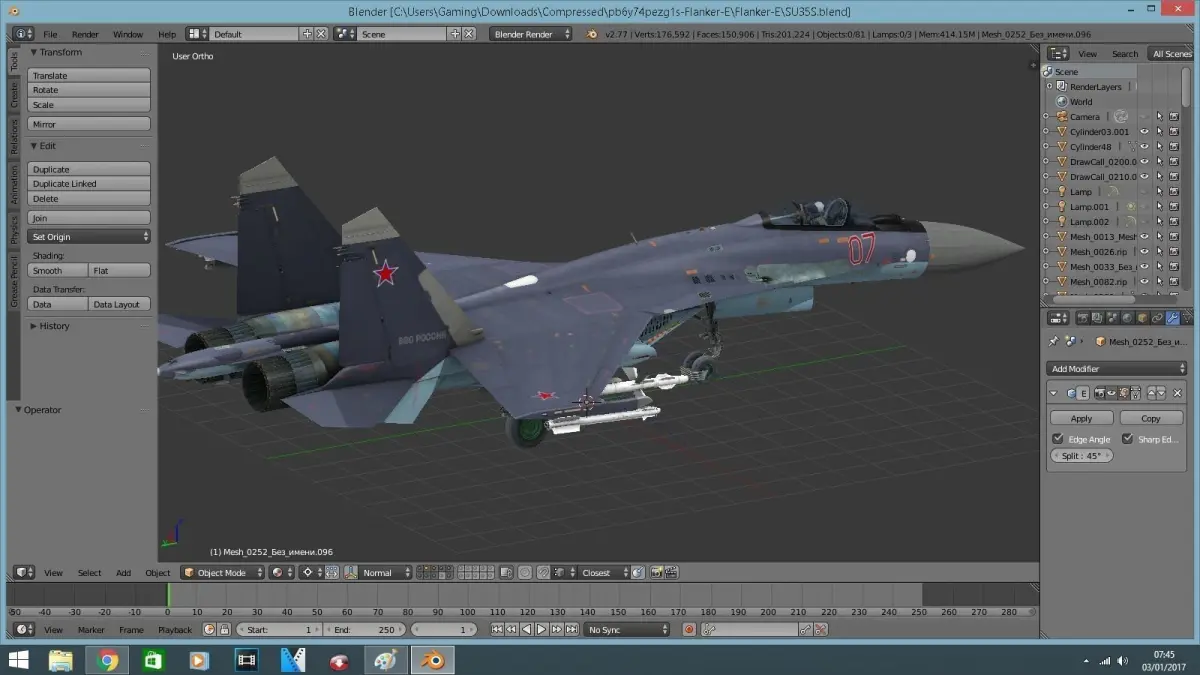The image size is (1200, 675).
Task: Open the 3D view Select menu
Action: pyautogui.click(x=90, y=573)
